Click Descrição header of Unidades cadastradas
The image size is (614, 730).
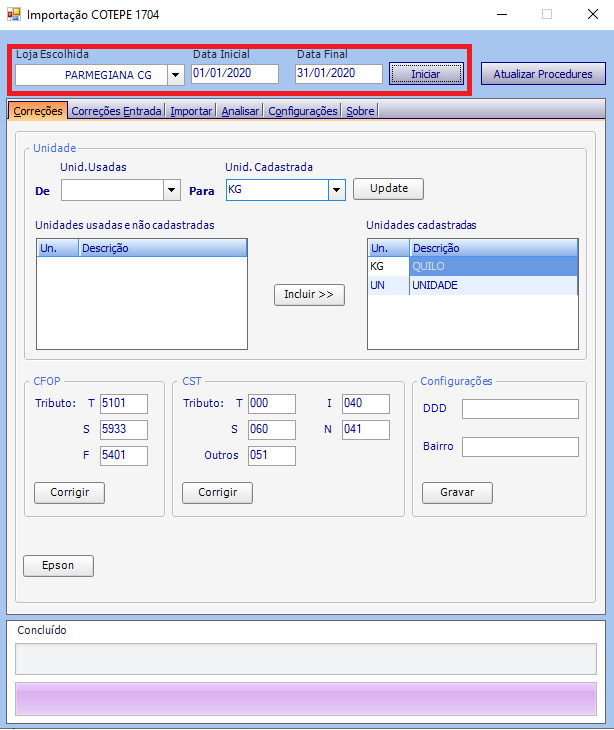coord(494,248)
